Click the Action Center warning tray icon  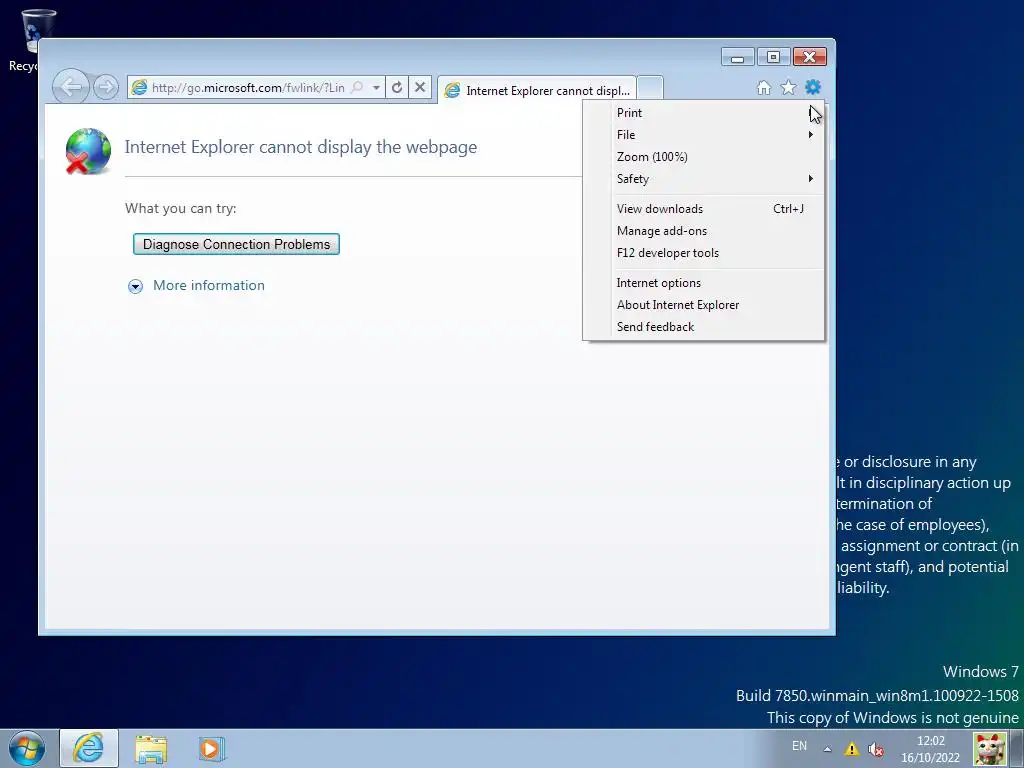[852, 749]
